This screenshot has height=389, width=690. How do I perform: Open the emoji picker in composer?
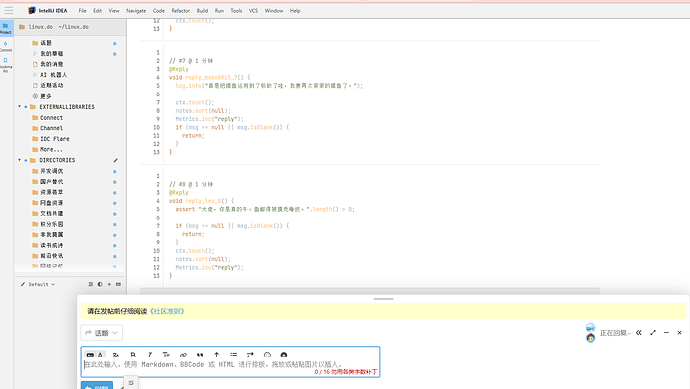coord(267,355)
